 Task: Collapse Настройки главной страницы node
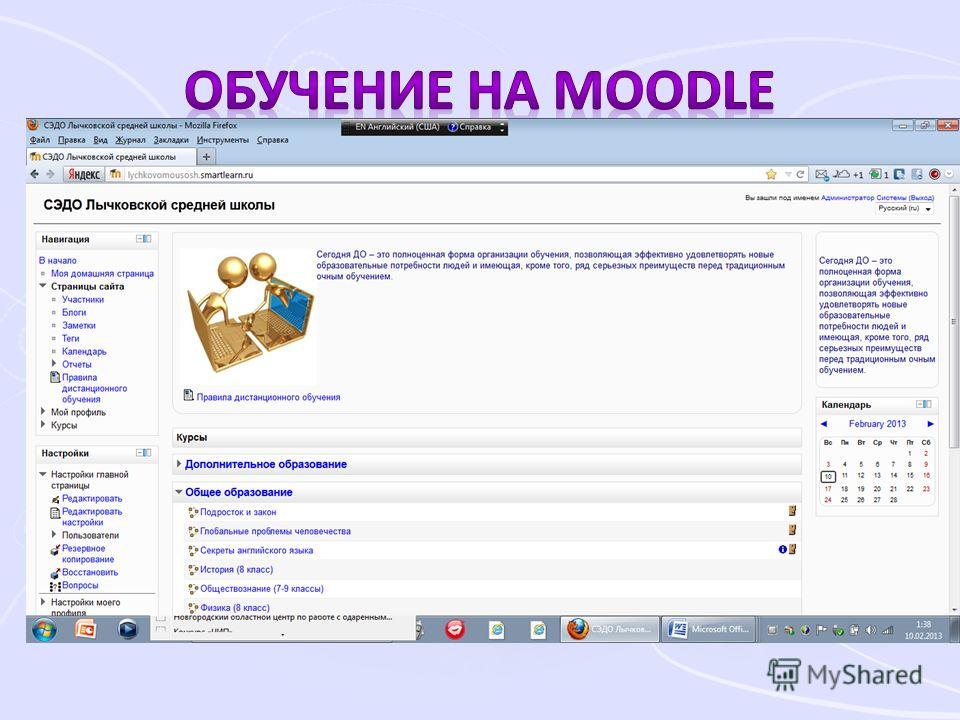(43, 474)
